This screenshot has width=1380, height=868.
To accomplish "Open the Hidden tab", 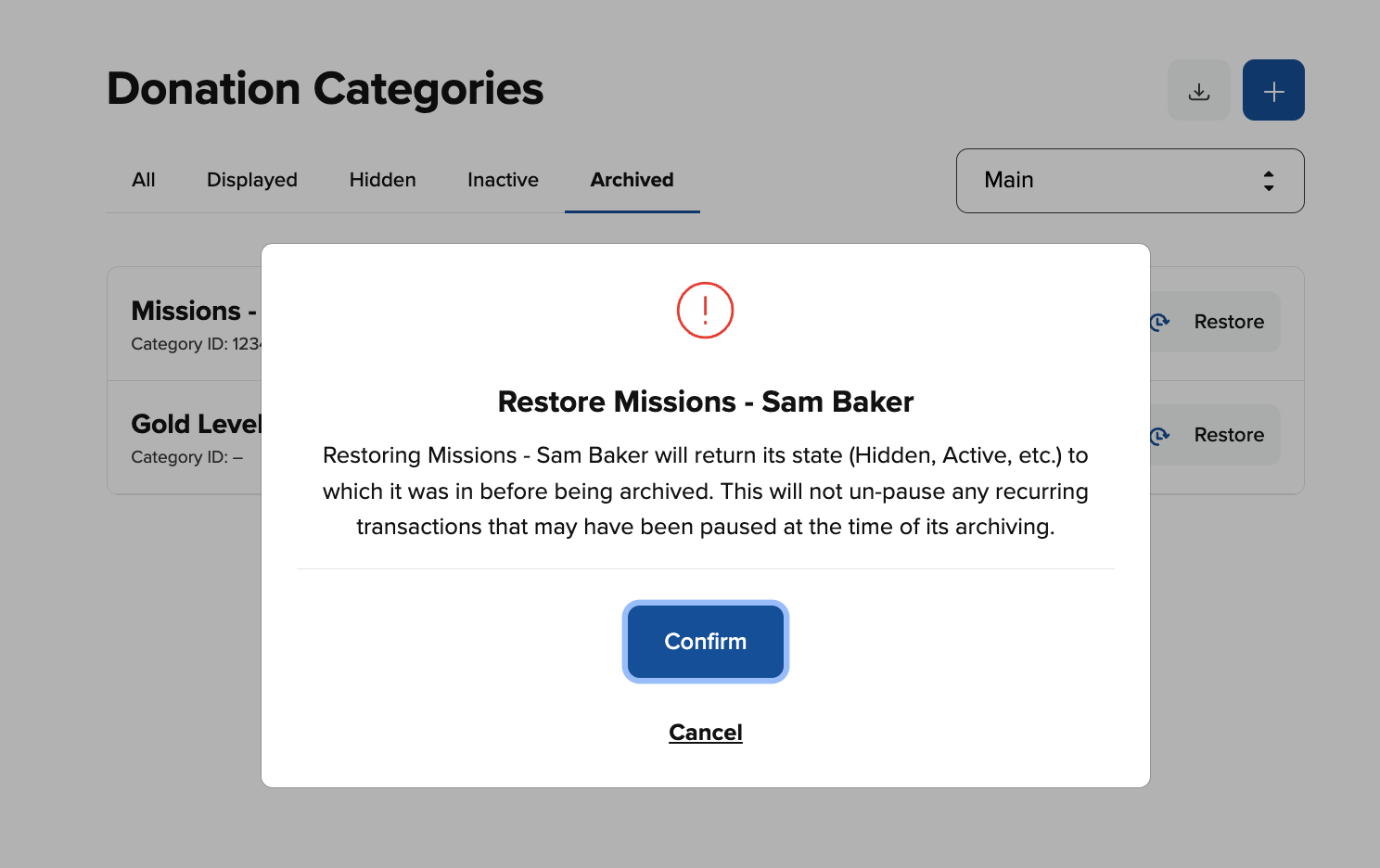I will coord(382,180).
